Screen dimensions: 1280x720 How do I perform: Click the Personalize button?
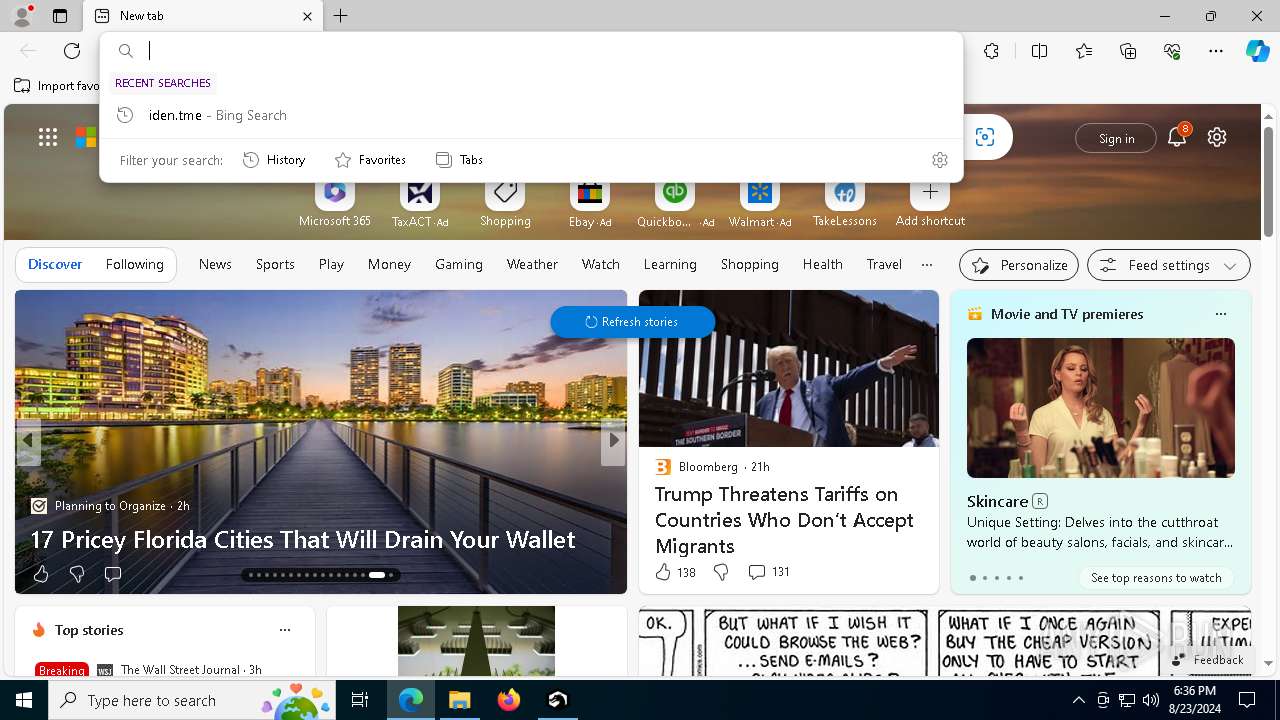coord(1019,265)
